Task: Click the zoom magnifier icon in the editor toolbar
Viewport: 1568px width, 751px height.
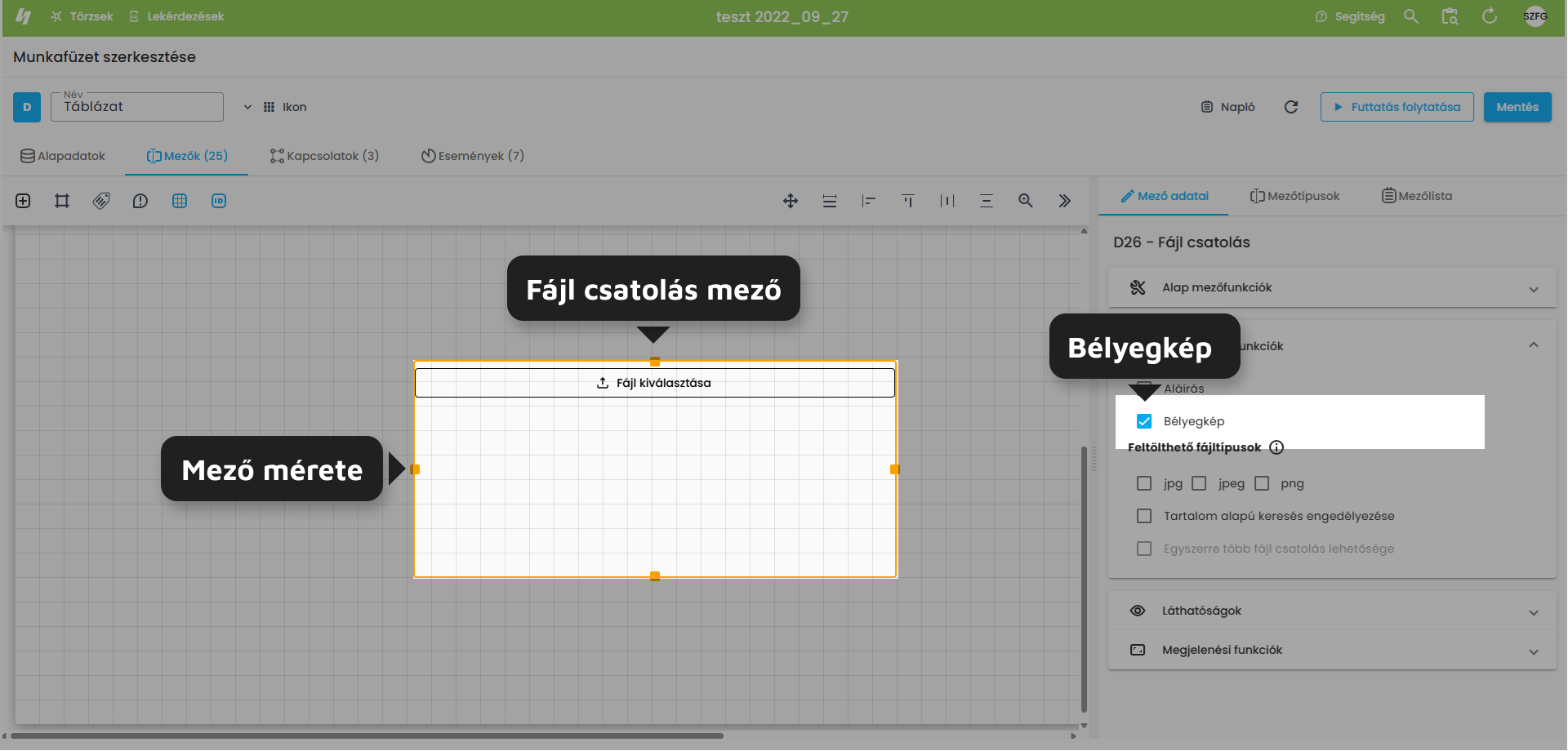Action: tap(1026, 201)
